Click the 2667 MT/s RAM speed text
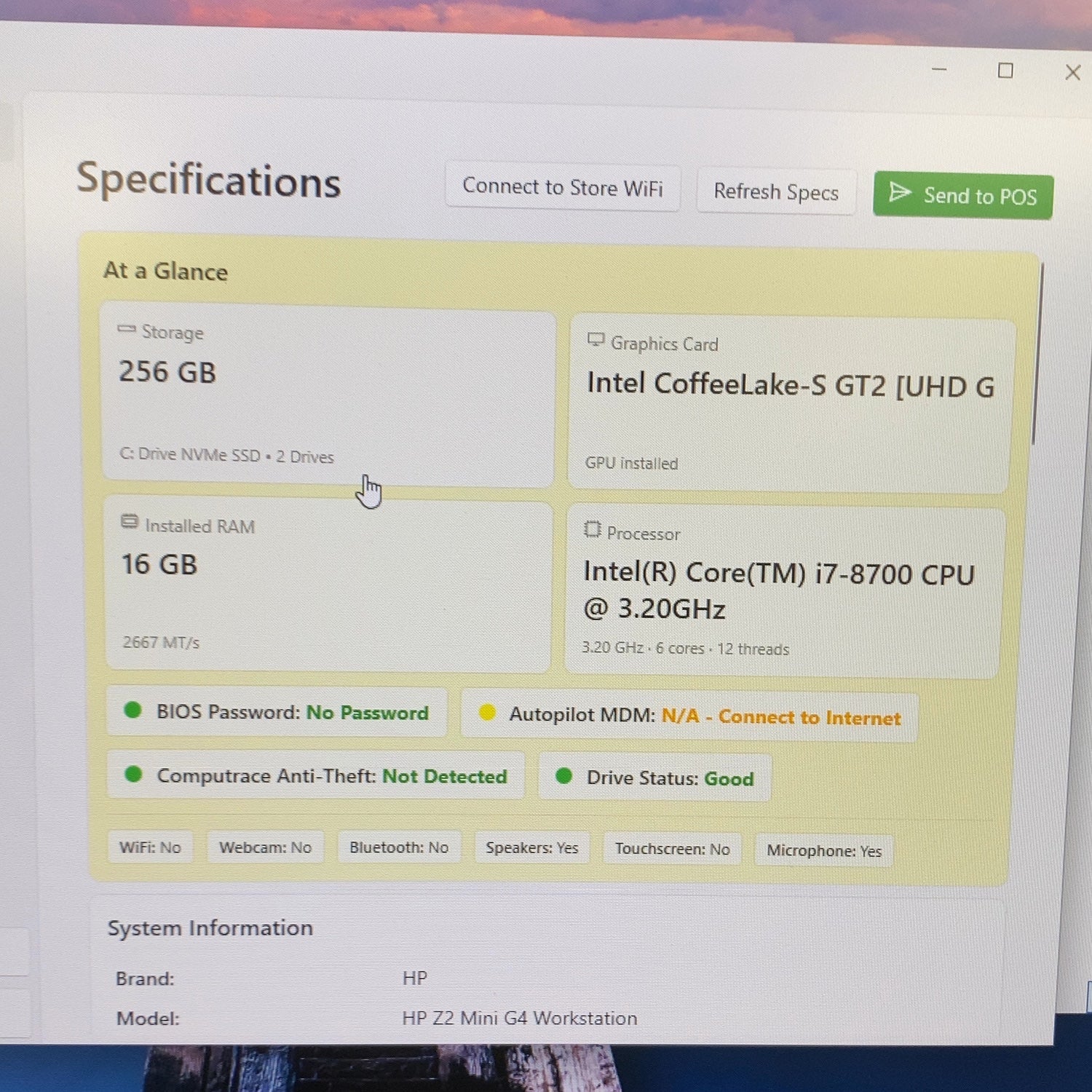The height and width of the screenshot is (1092, 1092). click(161, 642)
